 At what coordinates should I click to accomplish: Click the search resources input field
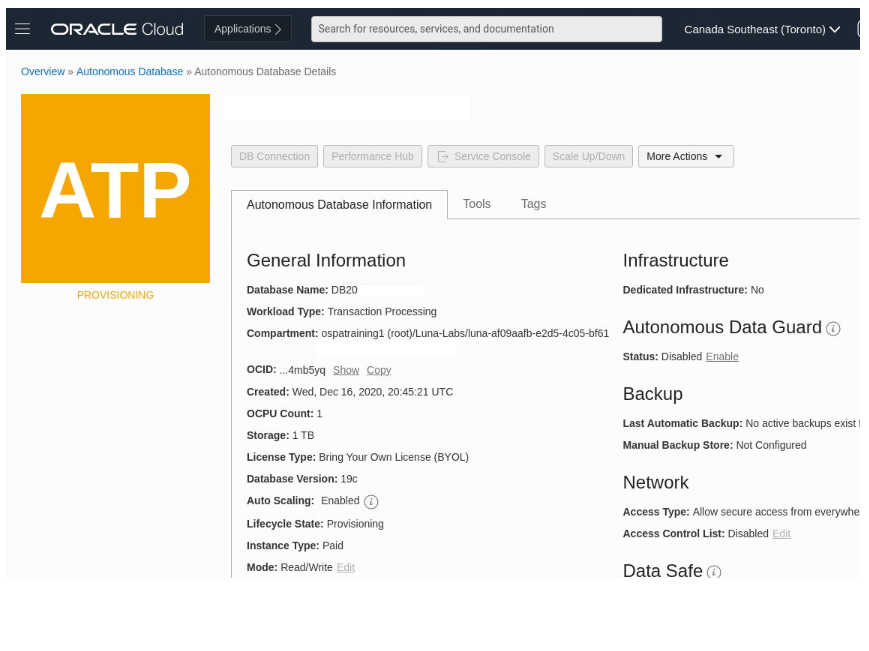pos(486,29)
